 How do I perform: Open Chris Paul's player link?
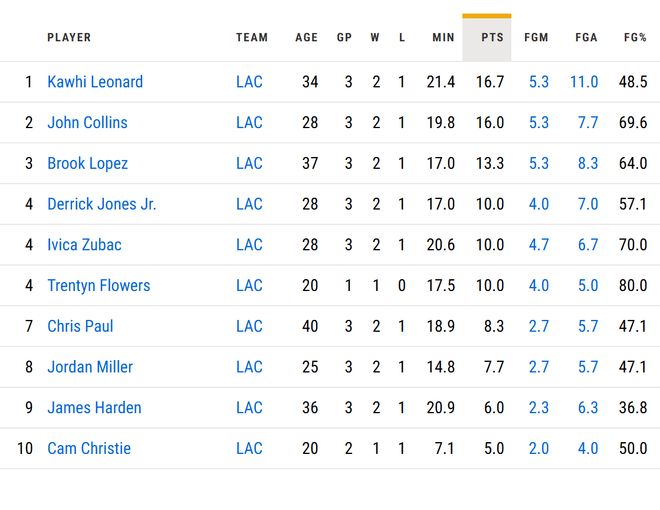(x=80, y=326)
